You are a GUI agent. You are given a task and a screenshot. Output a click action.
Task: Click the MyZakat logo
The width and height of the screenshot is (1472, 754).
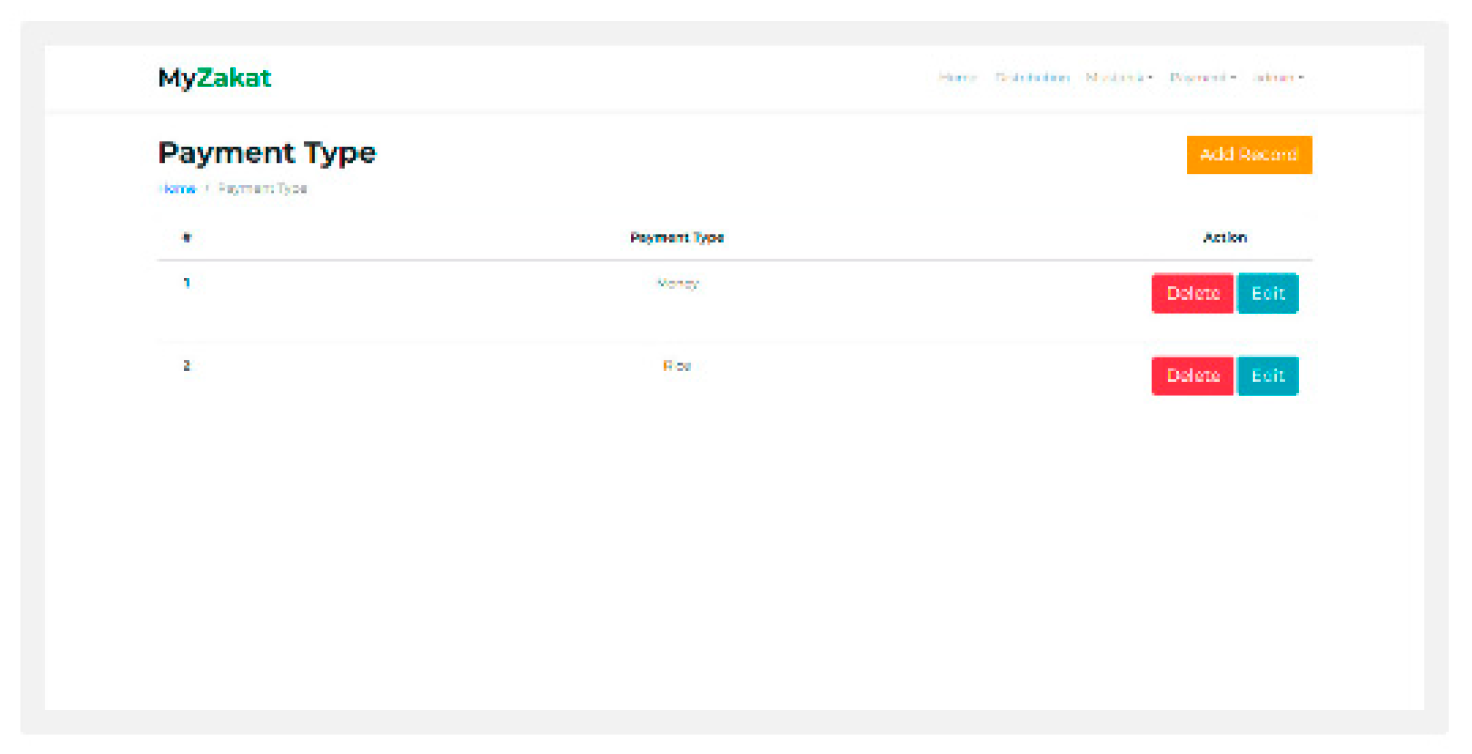(x=213, y=77)
